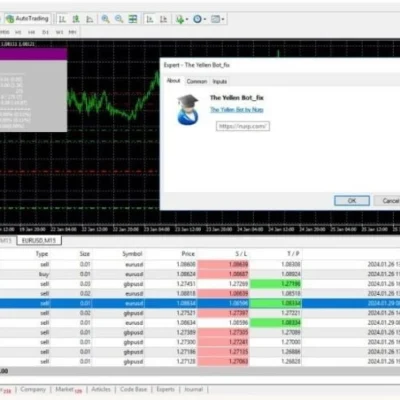Select the 0.03 size cell

pyautogui.click(x=85, y=284)
